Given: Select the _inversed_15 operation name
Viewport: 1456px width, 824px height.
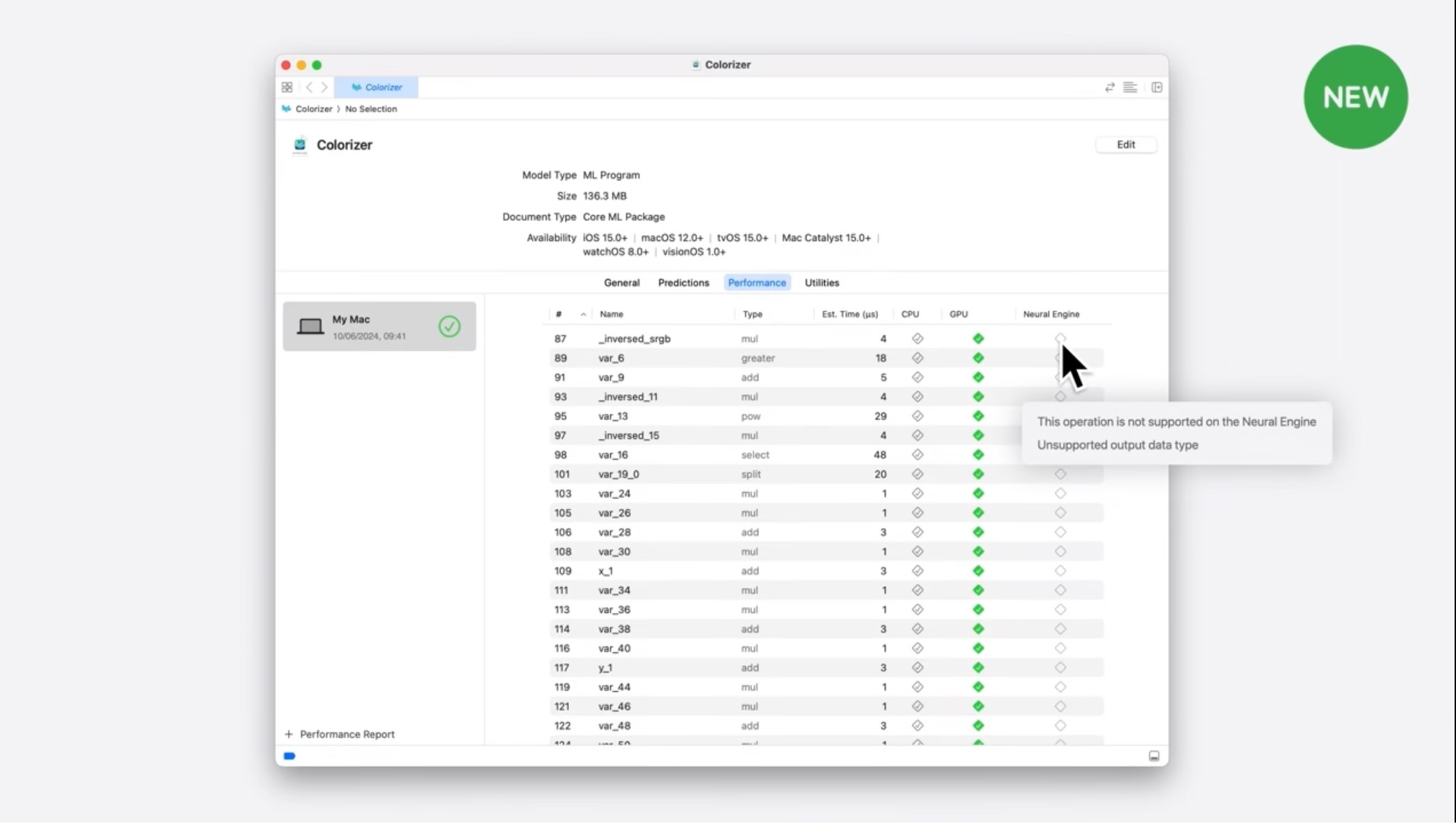Looking at the screenshot, I should 628,435.
